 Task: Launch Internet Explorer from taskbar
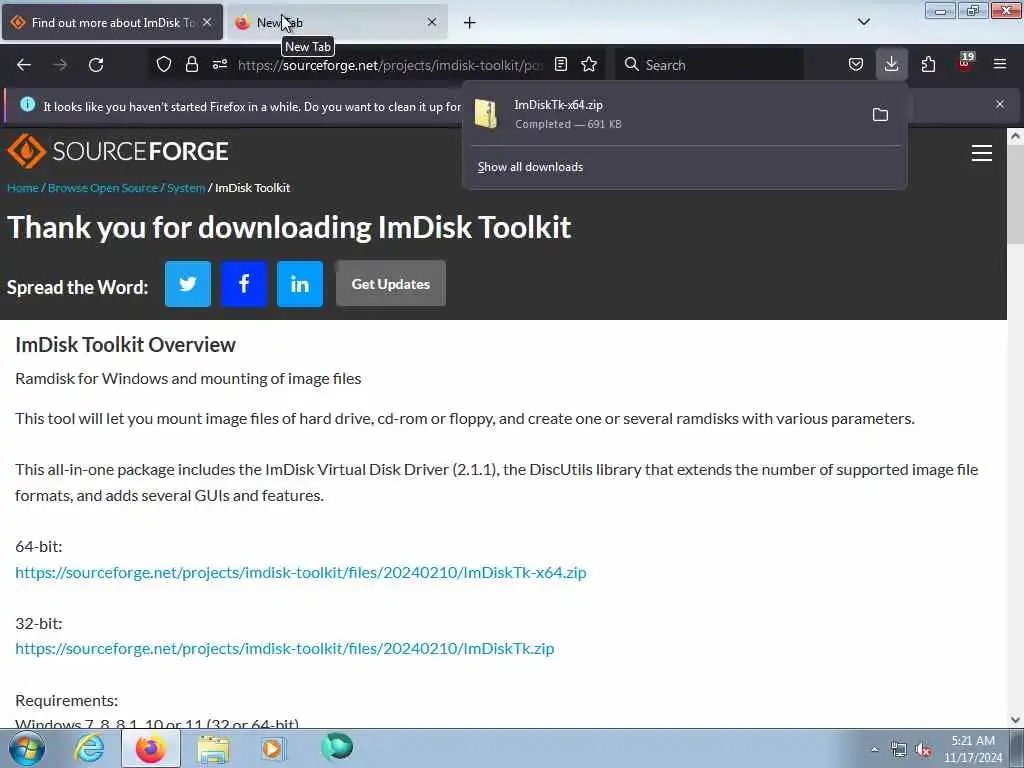[89, 748]
